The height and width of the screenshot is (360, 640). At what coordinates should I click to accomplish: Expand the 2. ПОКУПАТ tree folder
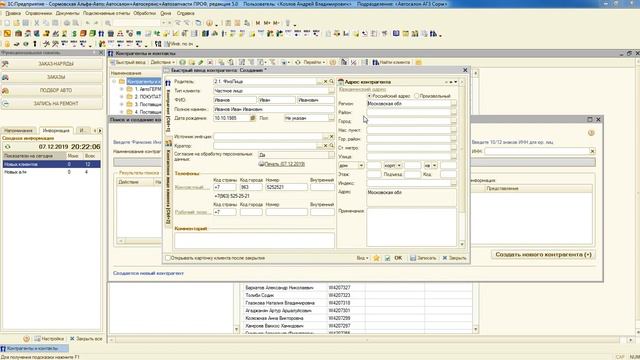click(x=121, y=97)
